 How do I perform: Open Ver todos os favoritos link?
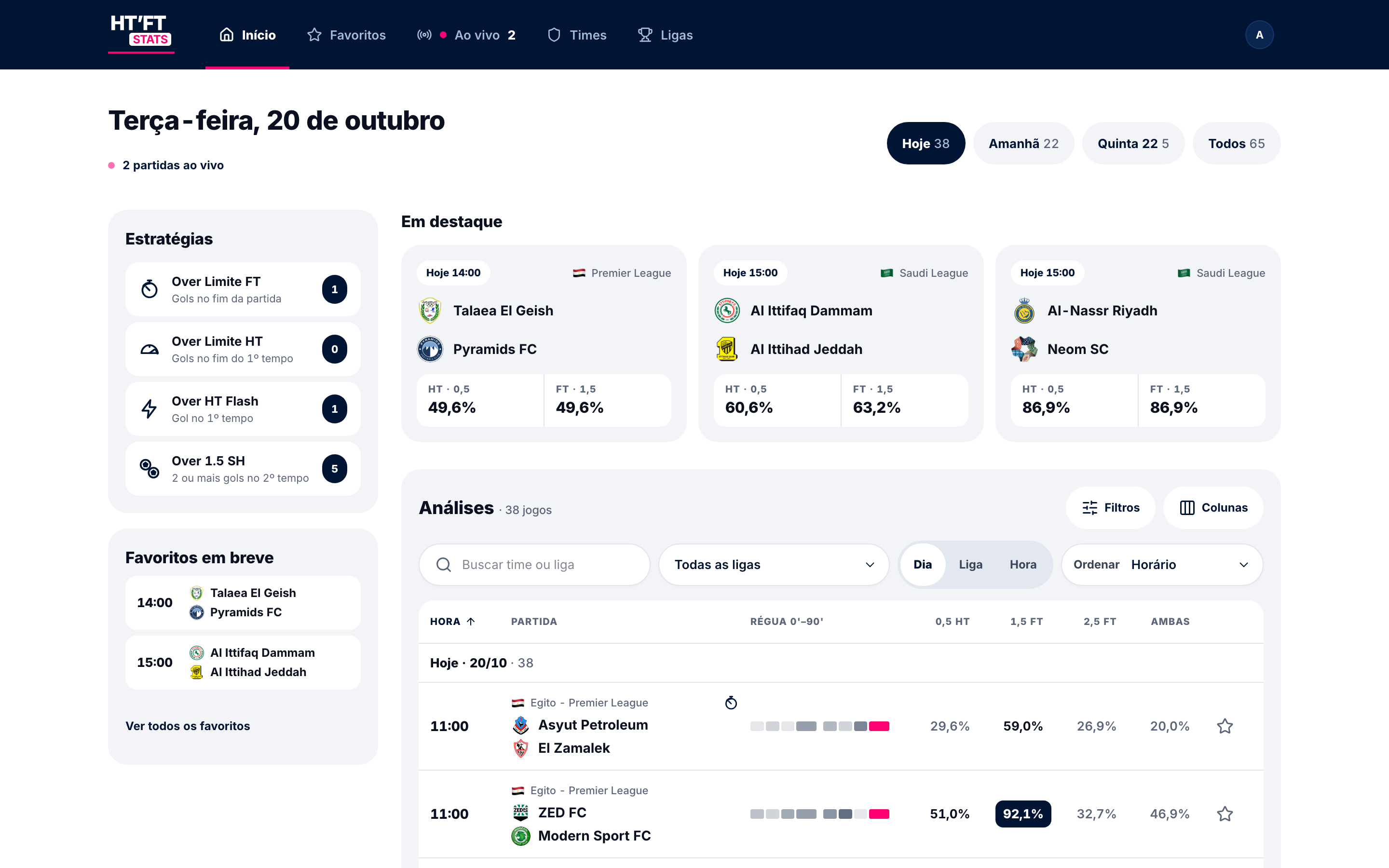(x=188, y=726)
